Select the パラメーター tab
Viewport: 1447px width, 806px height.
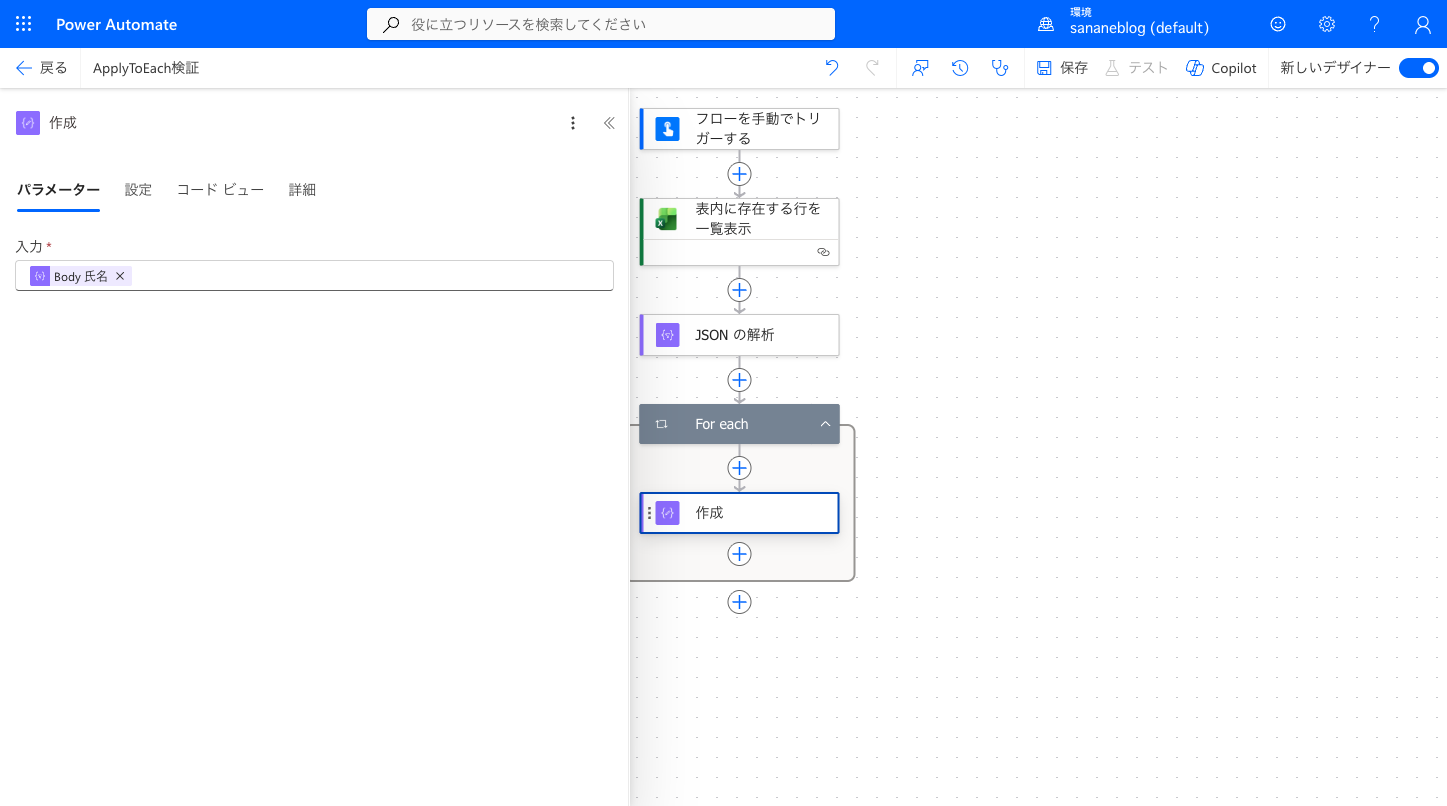(x=58, y=190)
